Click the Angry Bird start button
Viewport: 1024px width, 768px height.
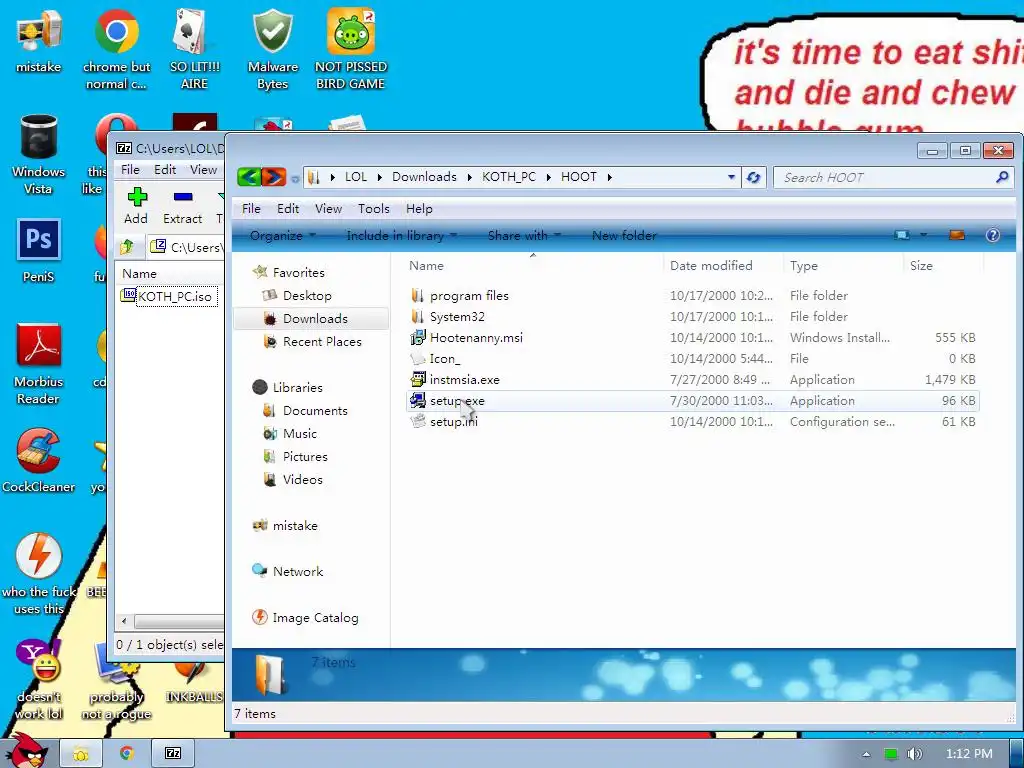[x=27, y=750]
